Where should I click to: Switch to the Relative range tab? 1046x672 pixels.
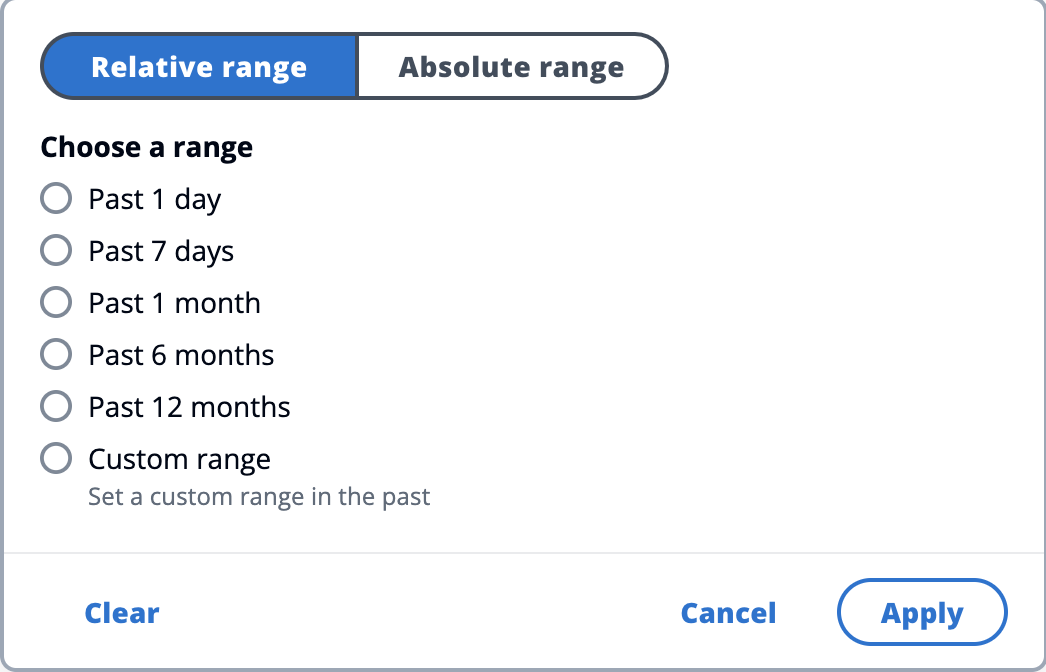199,67
